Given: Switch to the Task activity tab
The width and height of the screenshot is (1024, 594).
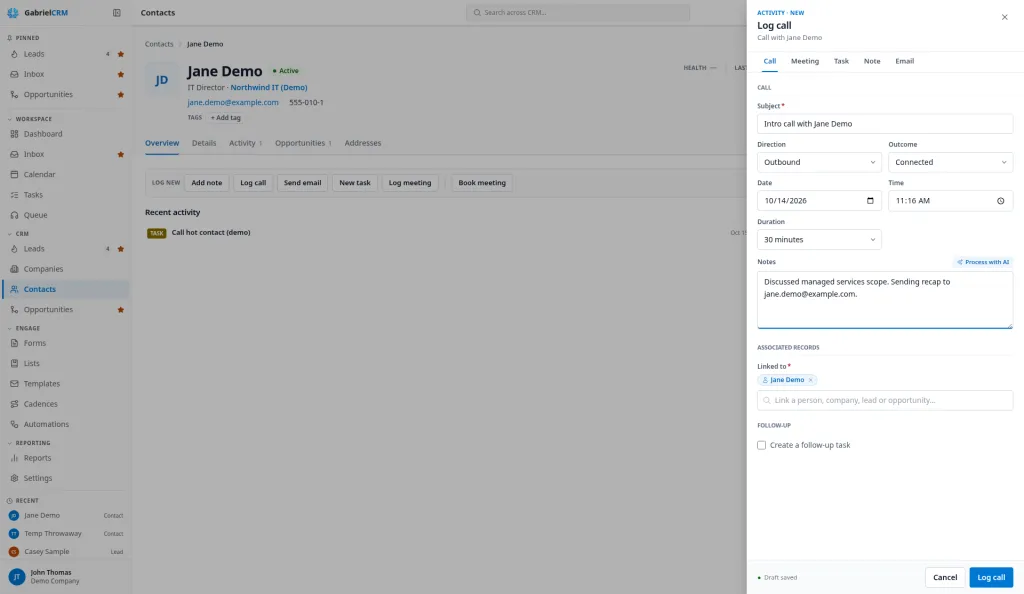Looking at the screenshot, I should tap(841, 61).
